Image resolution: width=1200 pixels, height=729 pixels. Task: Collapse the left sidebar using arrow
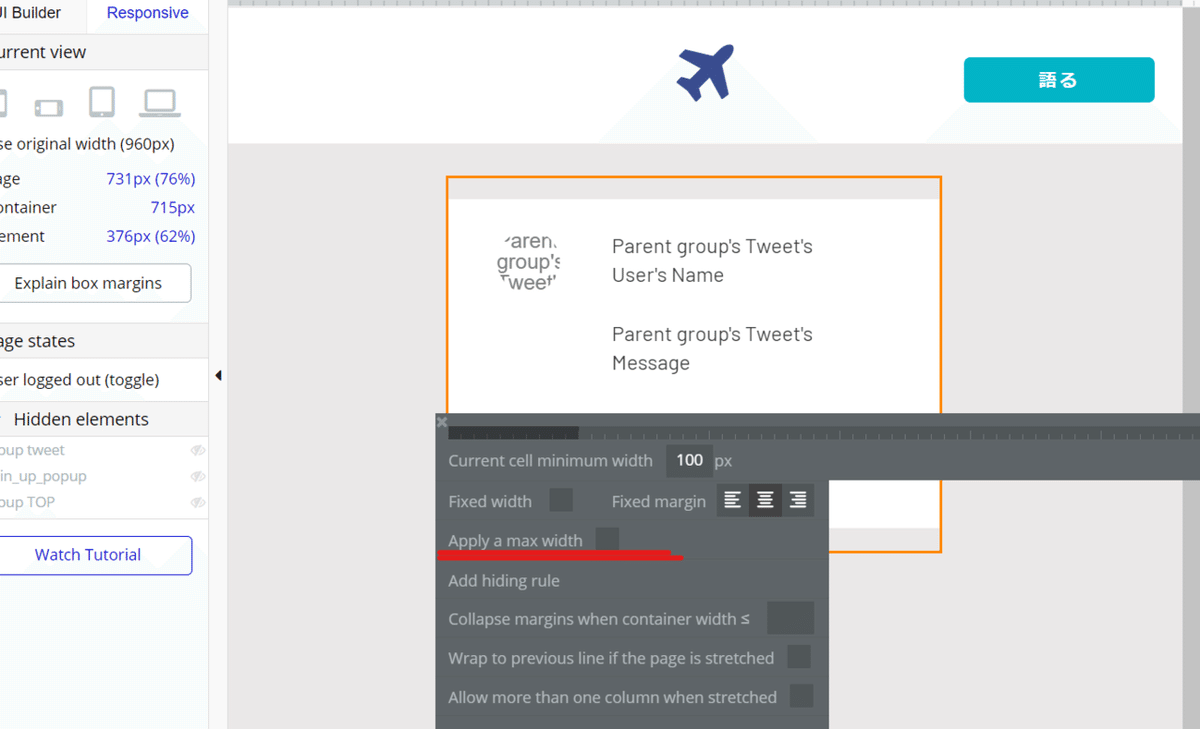(x=218, y=376)
